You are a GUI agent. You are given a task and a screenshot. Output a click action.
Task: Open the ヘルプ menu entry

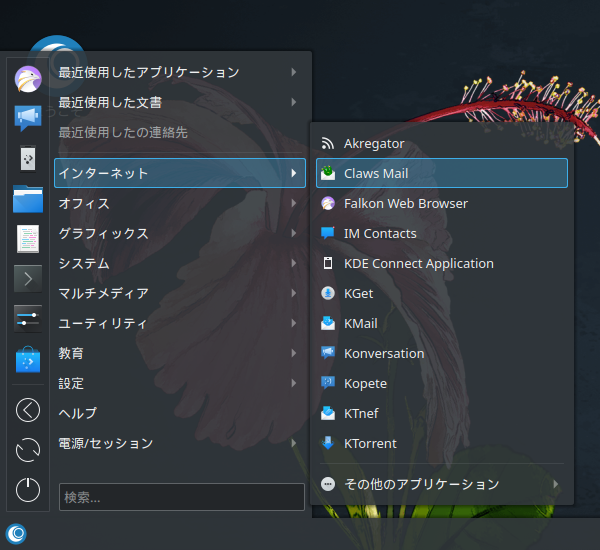180,413
